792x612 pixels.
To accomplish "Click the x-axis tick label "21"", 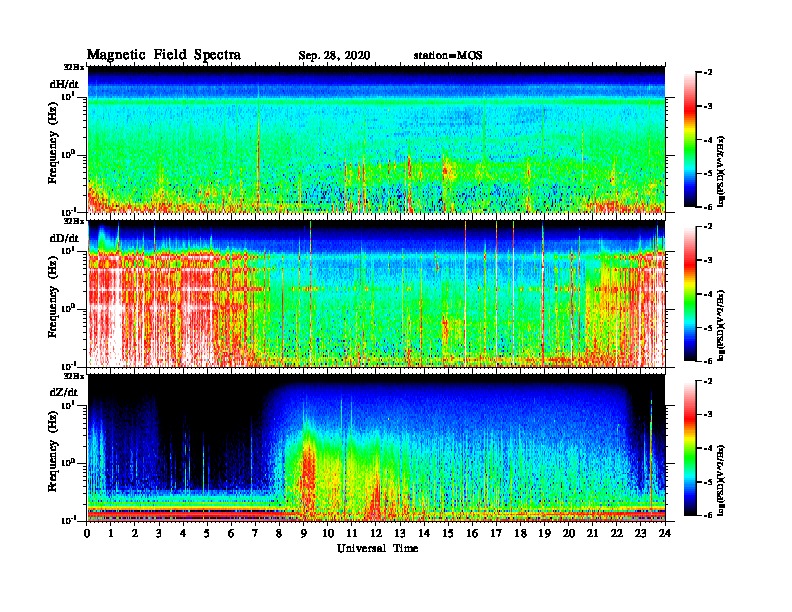I will pos(592,534).
